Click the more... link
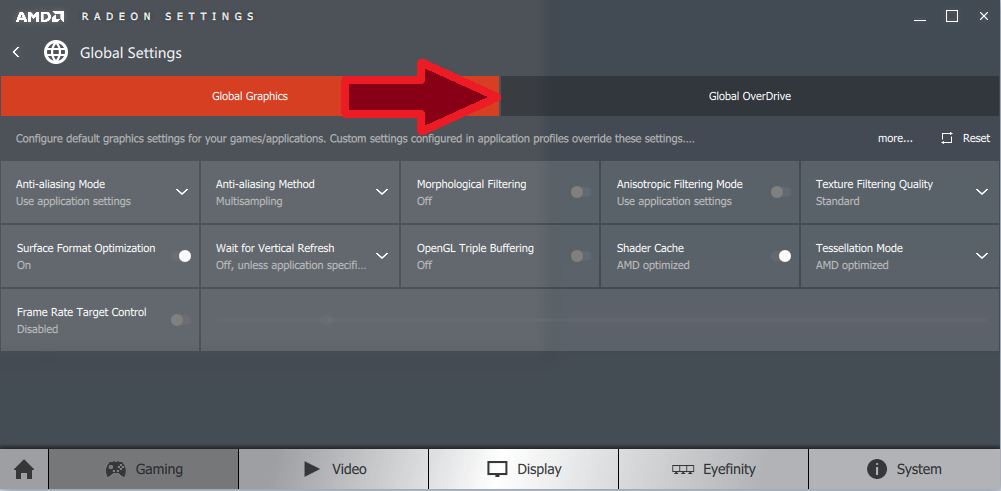This screenshot has width=1001, height=491. 895,138
